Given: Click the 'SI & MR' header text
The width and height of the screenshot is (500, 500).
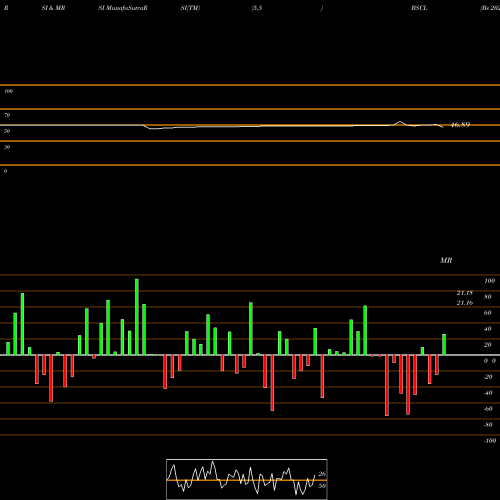Looking at the screenshot, I should click(x=53, y=8).
